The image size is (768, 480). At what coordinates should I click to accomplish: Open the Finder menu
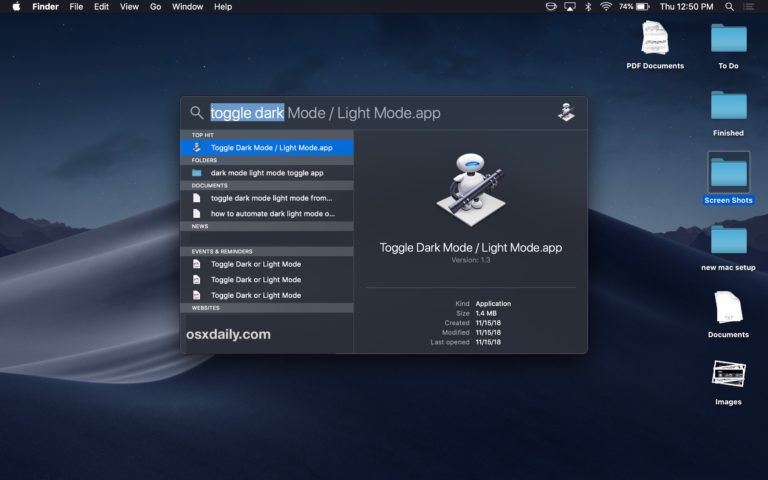coord(46,7)
